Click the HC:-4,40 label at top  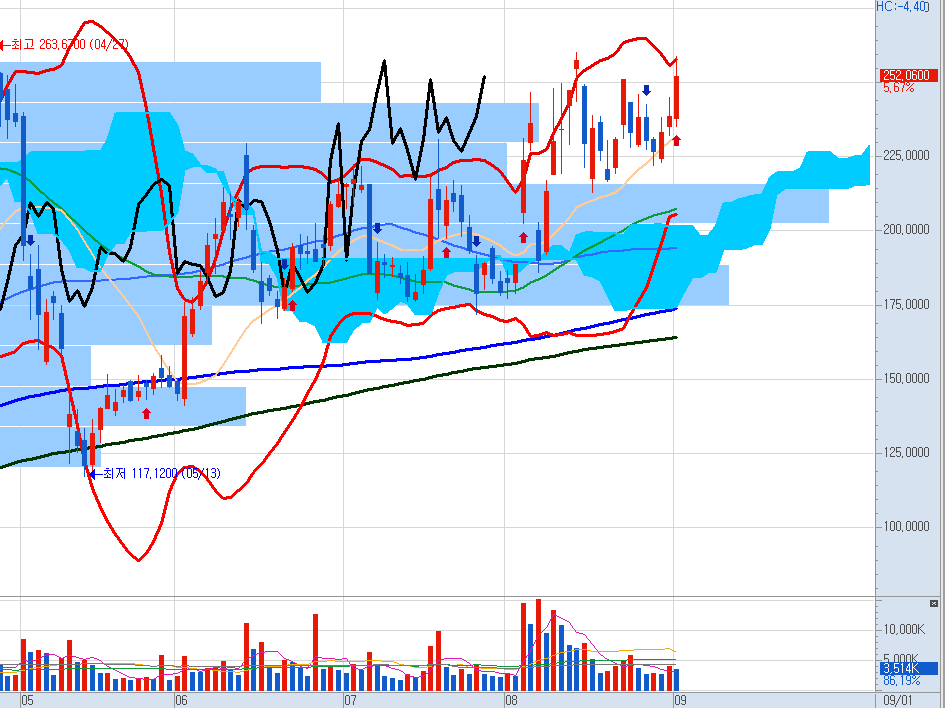[902, 7]
